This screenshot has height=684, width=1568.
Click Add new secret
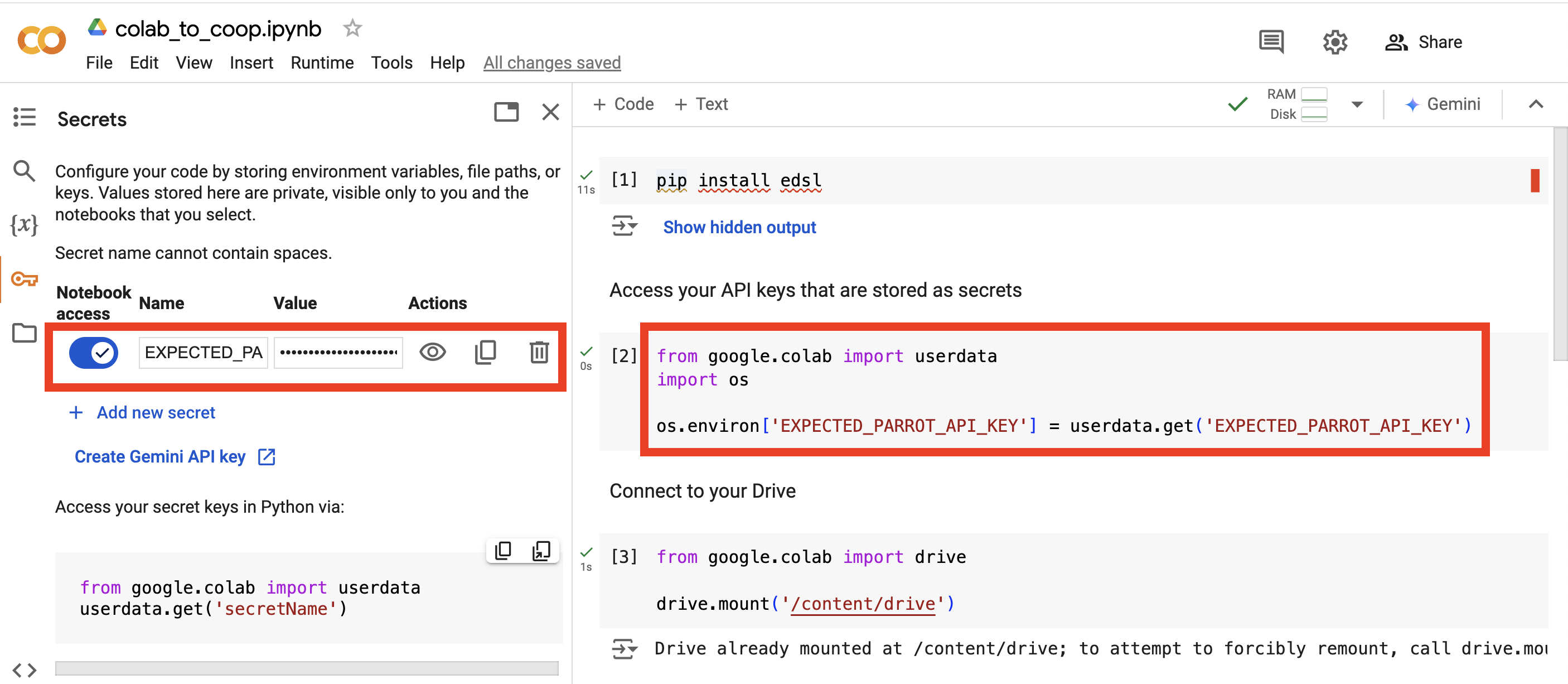155,412
